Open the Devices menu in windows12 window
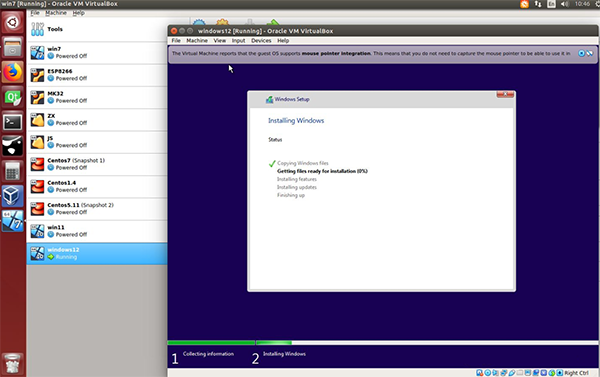This screenshot has width=600, height=377. (x=261, y=41)
